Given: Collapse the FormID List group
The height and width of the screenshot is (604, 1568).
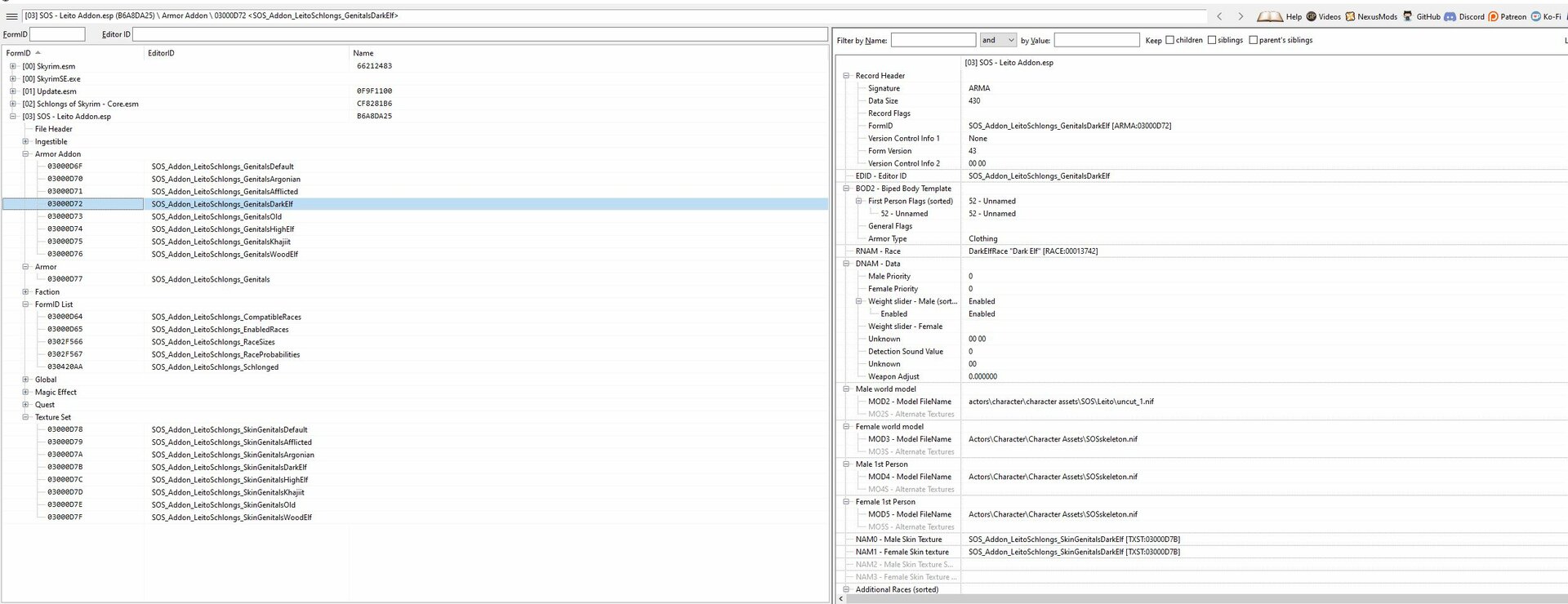Looking at the screenshot, I should coord(25,304).
